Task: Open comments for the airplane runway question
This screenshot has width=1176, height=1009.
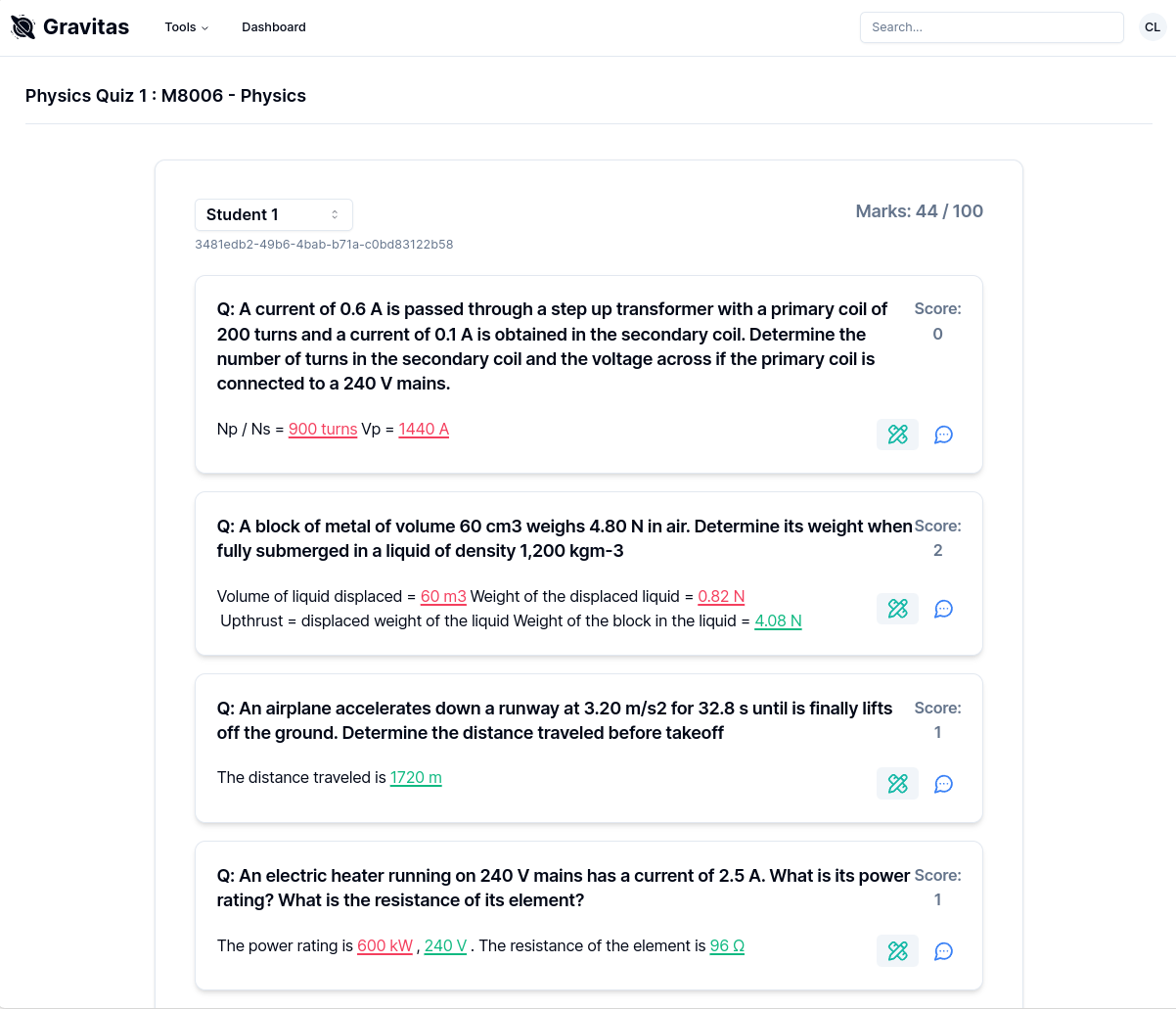Action: [x=943, y=783]
